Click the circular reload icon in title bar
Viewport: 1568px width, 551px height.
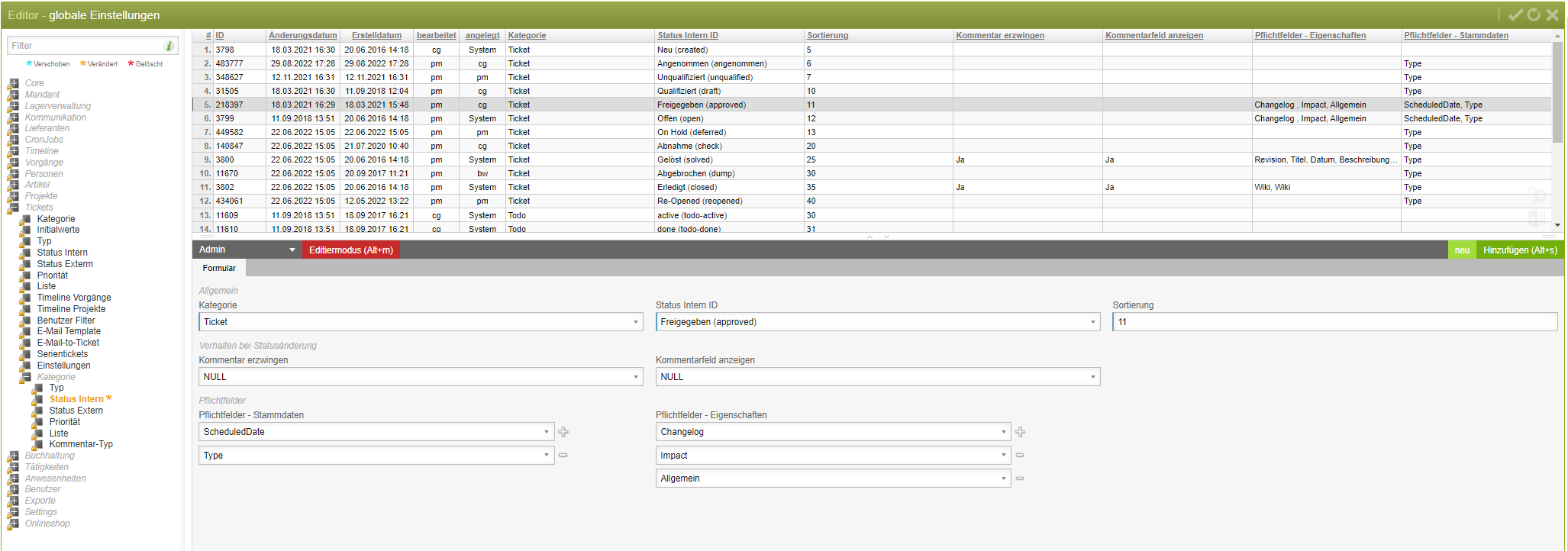click(x=1534, y=14)
